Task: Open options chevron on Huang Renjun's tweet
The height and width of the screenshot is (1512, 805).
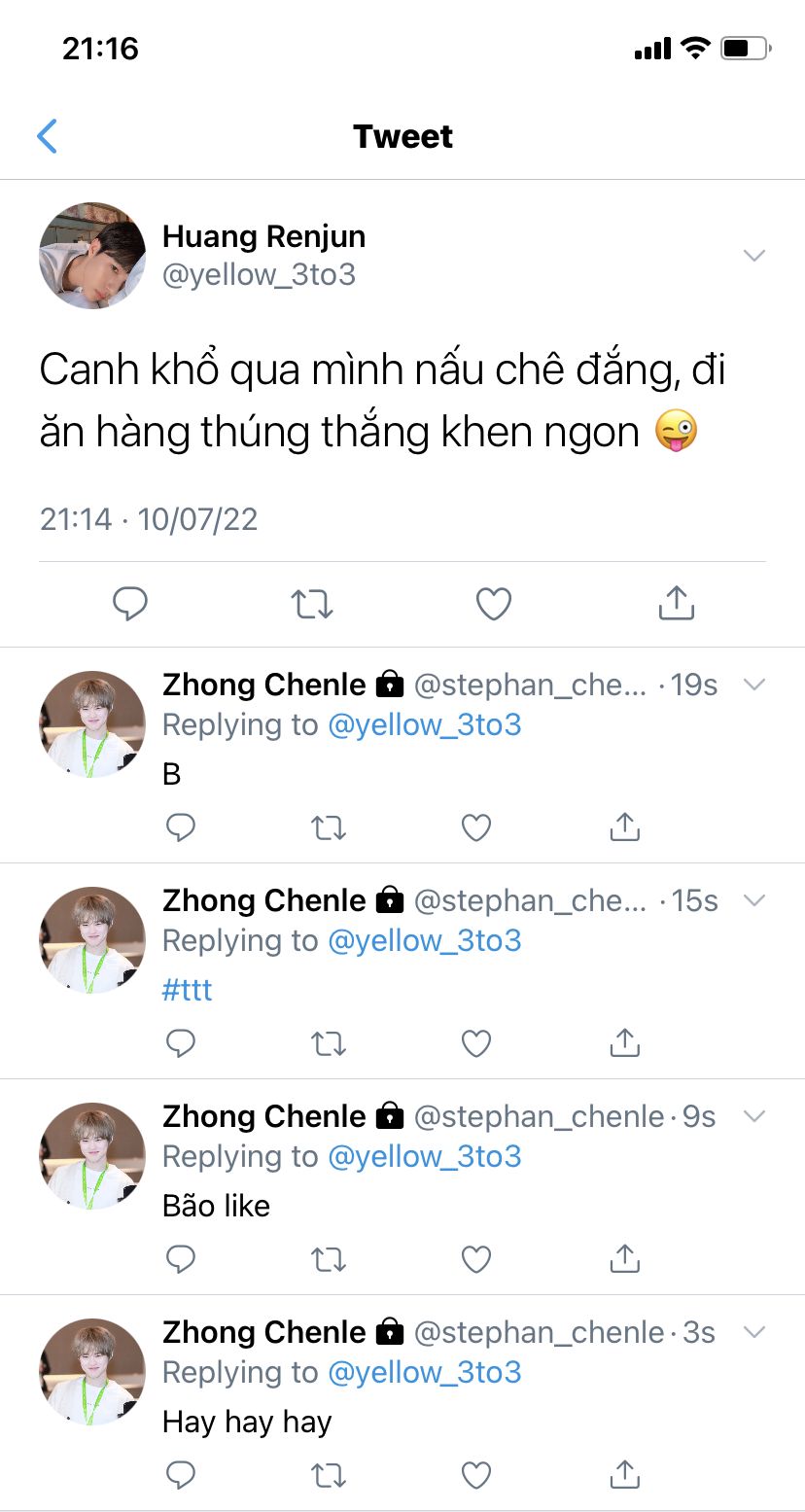Action: click(753, 256)
